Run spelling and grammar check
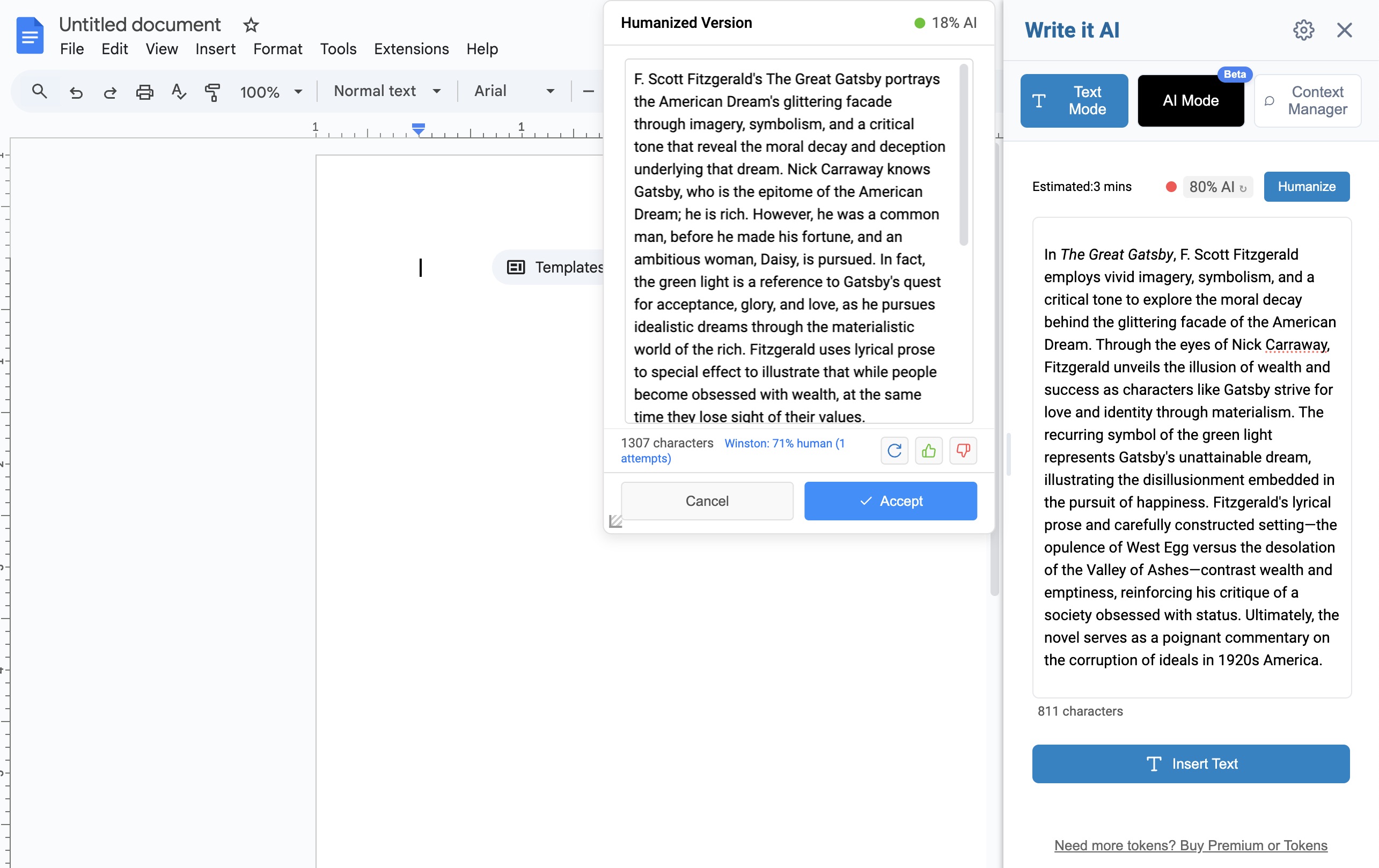 point(179,92)
